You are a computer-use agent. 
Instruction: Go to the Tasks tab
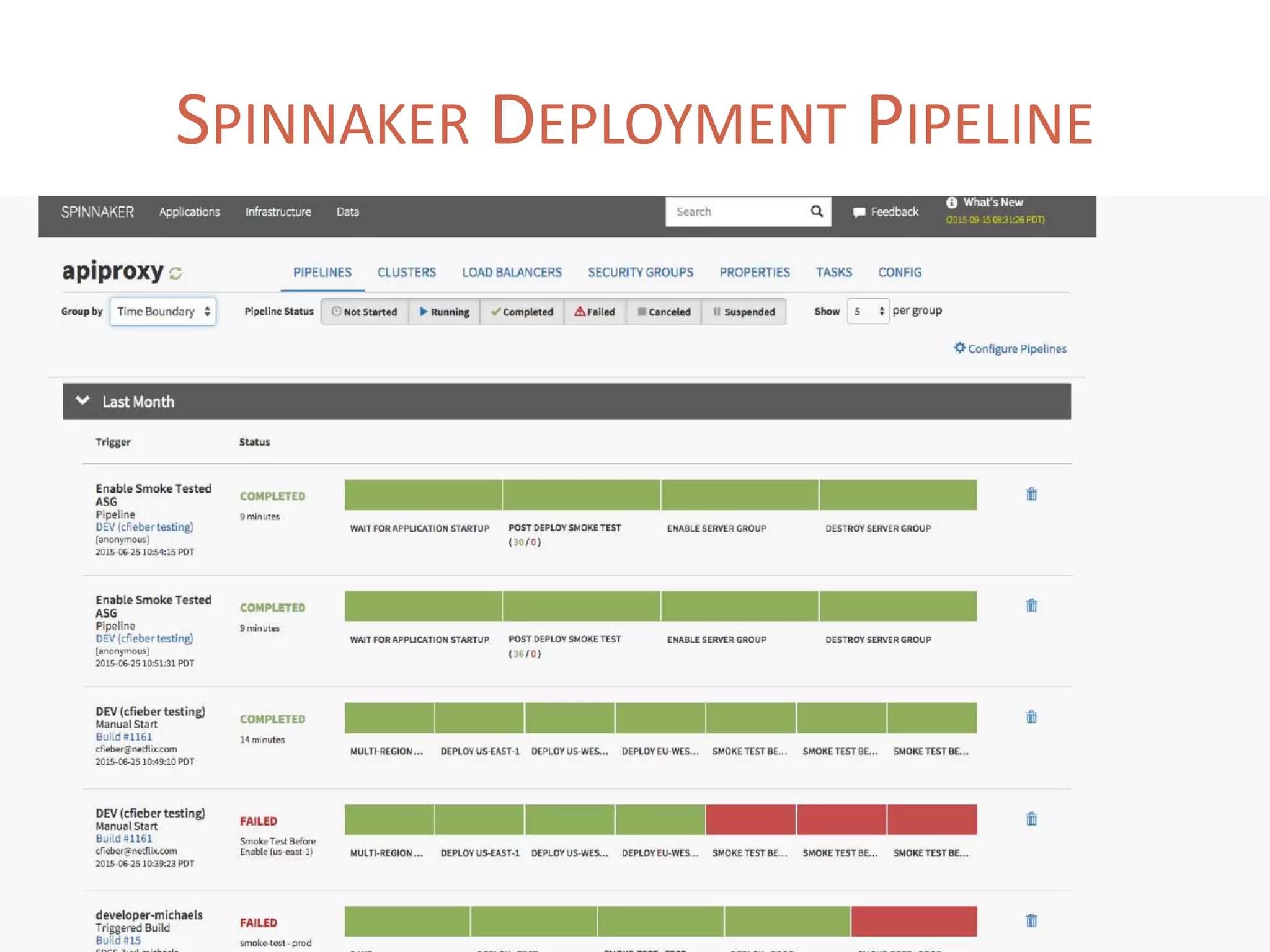pos(834,272)
